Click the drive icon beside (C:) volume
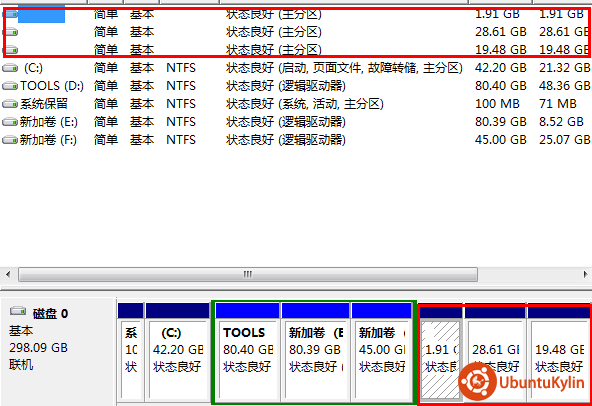592x406 pixels. pyautogui.click(x=10, y=68)
